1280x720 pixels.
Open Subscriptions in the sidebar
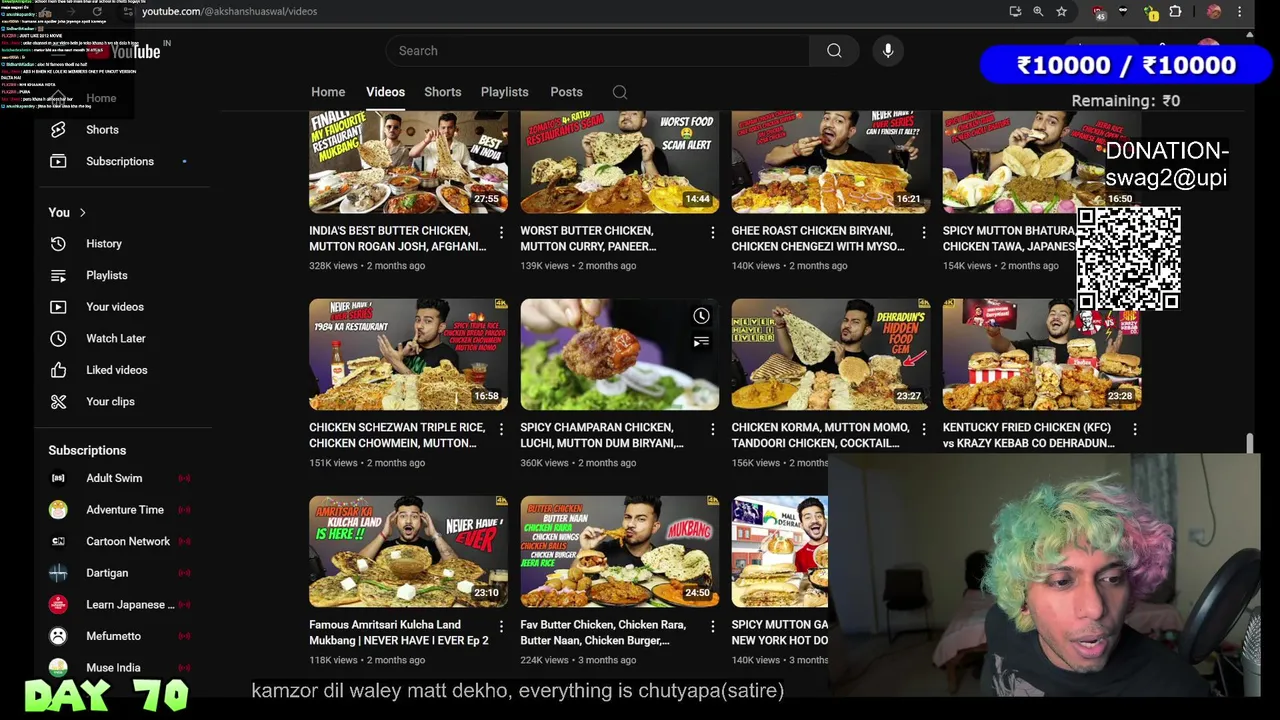119,161
